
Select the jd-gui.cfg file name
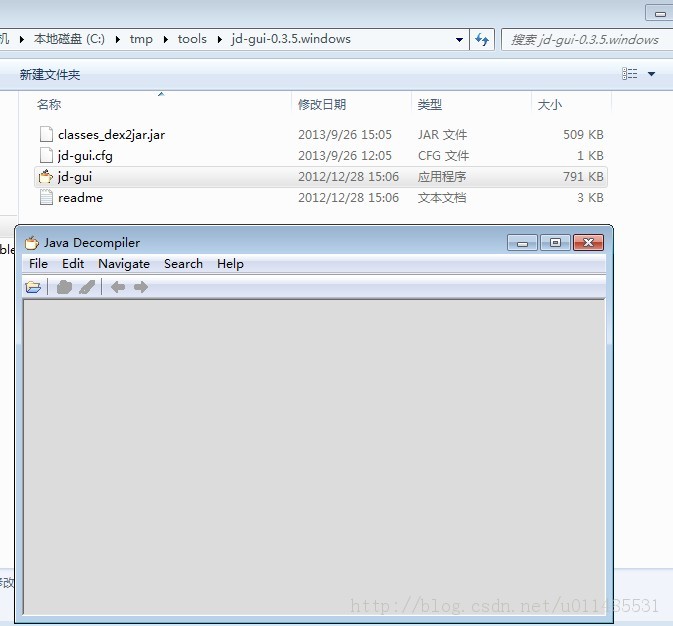[85, 156]
